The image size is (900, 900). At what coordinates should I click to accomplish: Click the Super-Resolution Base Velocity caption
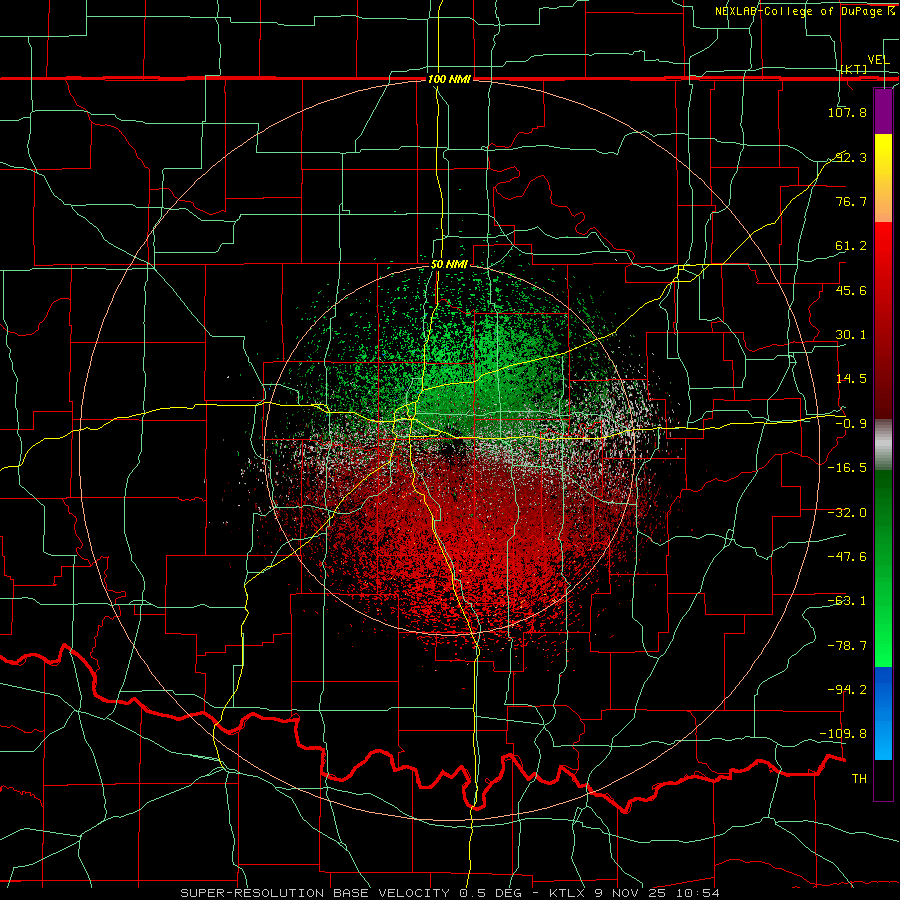point(449,893)
